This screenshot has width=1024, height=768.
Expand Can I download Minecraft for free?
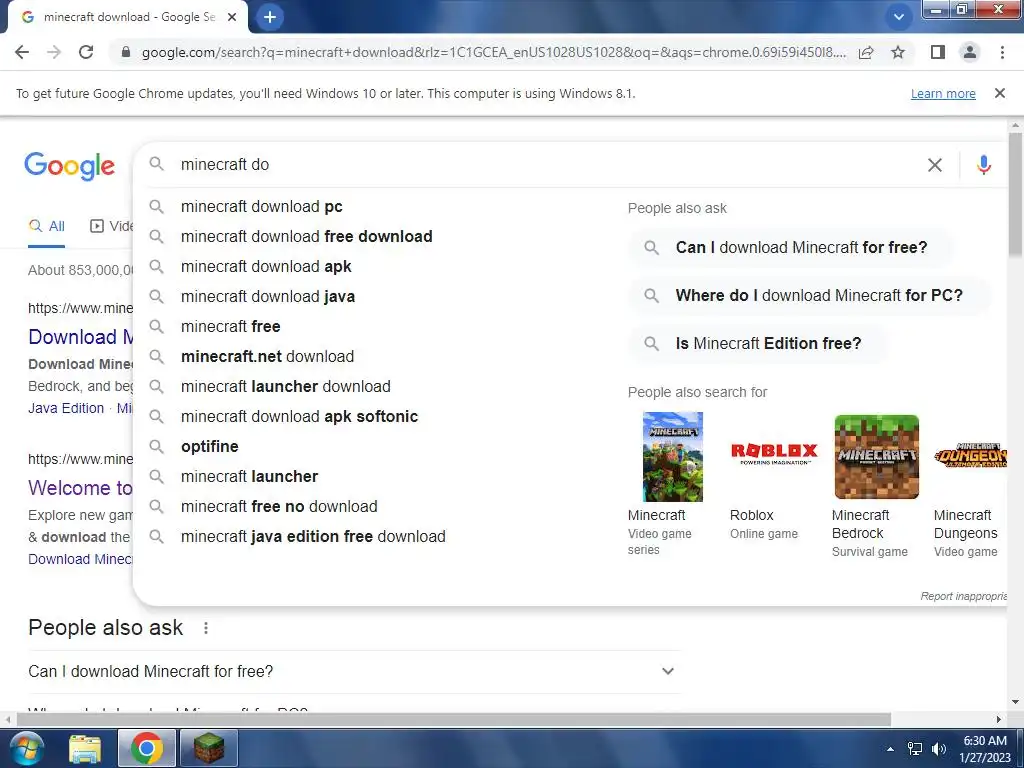(x=355, y=671)
